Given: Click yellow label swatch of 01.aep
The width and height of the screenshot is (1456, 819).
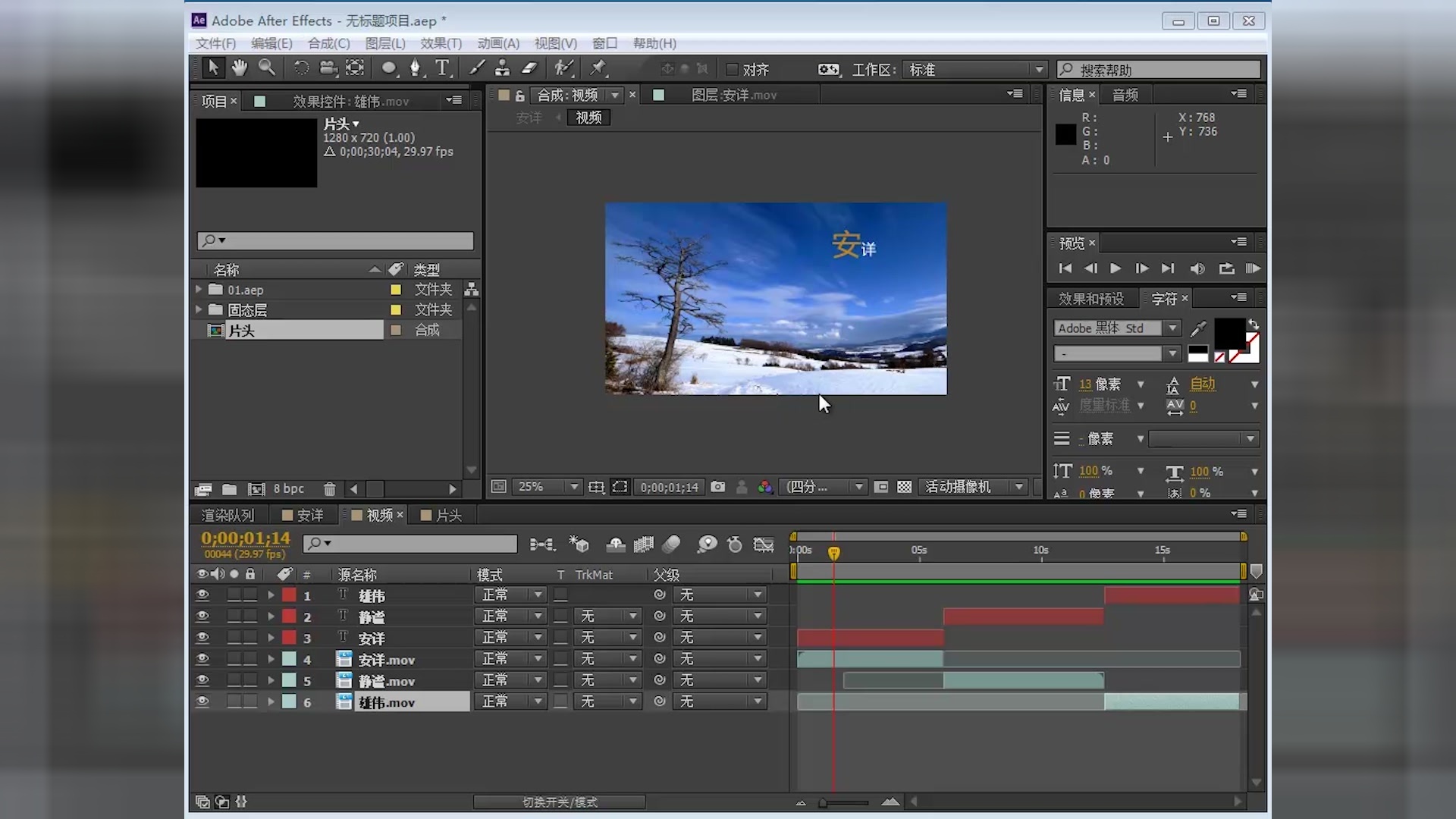Looking at the screenshot, I should [x=395, y=290].
